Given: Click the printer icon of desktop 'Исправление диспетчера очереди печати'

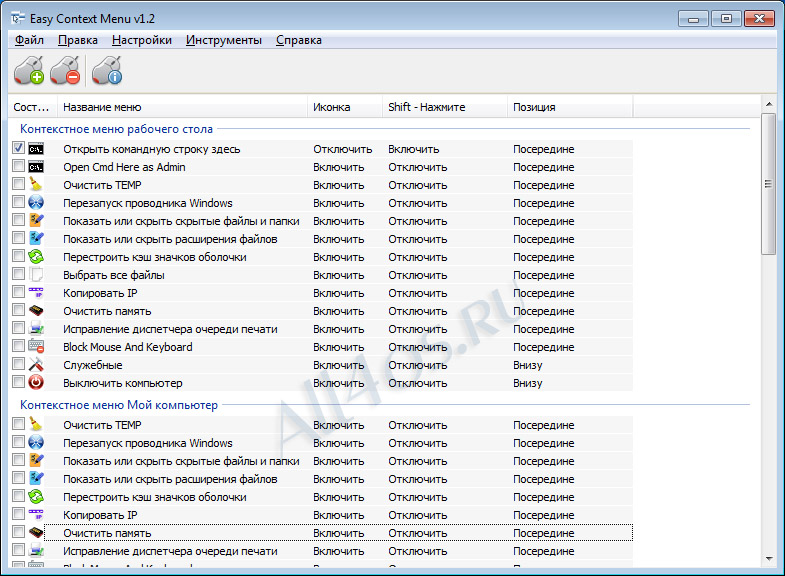Looking at the screenshot, I should click(x=36, y=329).
